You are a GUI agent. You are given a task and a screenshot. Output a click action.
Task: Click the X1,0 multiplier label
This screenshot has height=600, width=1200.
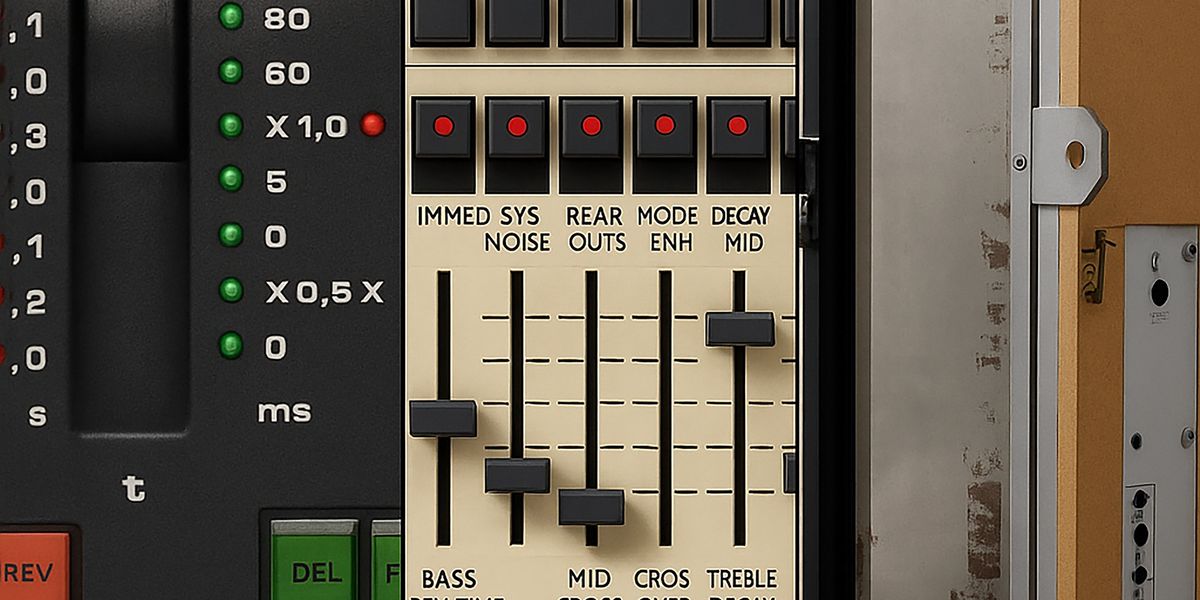click(x=306, y=127)
